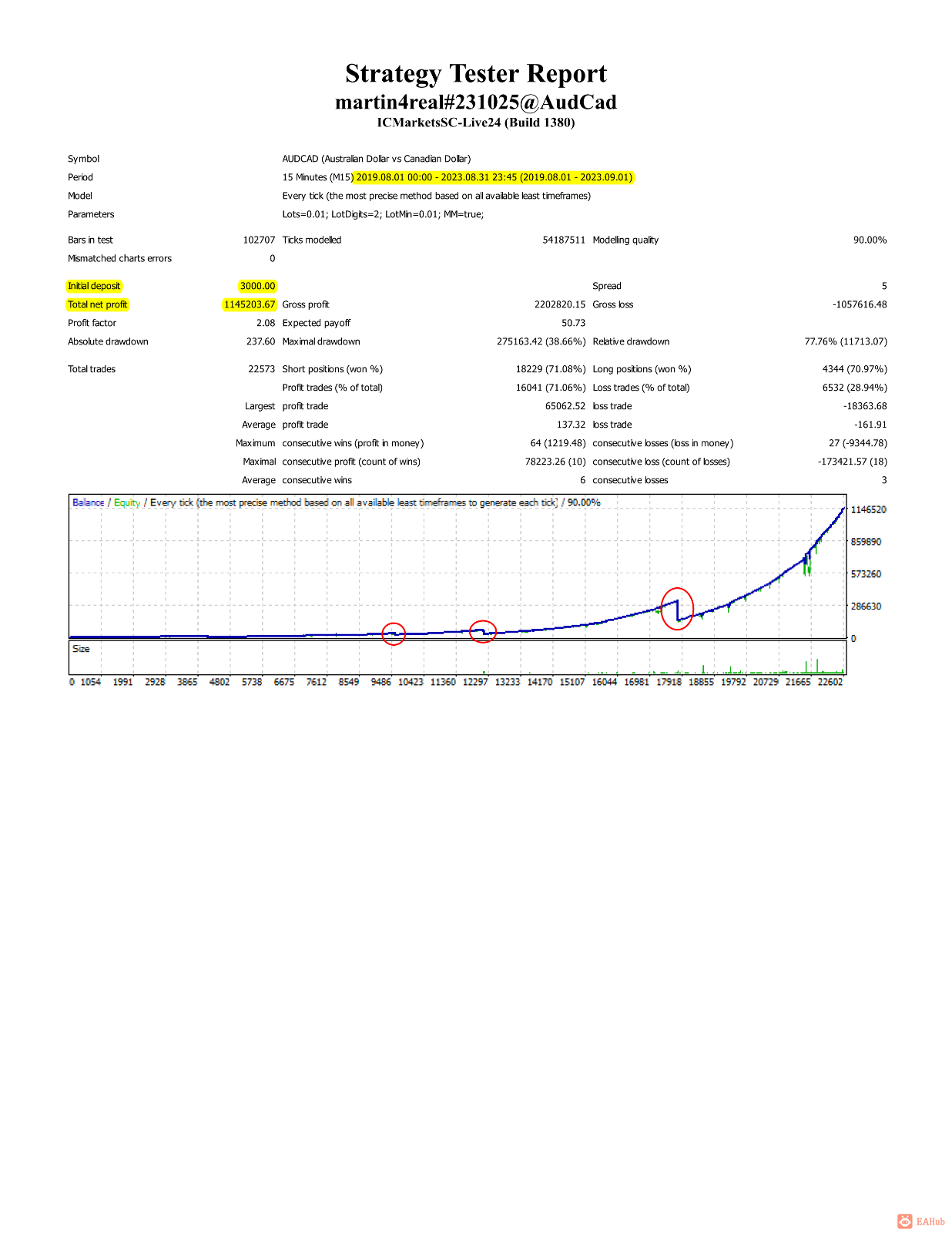Screen dimensions: 952x1233
Task: Select consecutive loss value -173421.57 (18)
Action: [x=852, y=462]
